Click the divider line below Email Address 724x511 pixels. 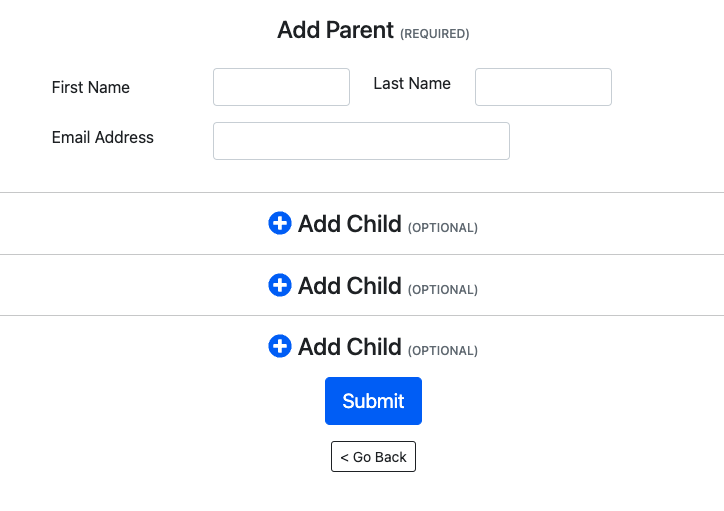click(x=362, y=192)
